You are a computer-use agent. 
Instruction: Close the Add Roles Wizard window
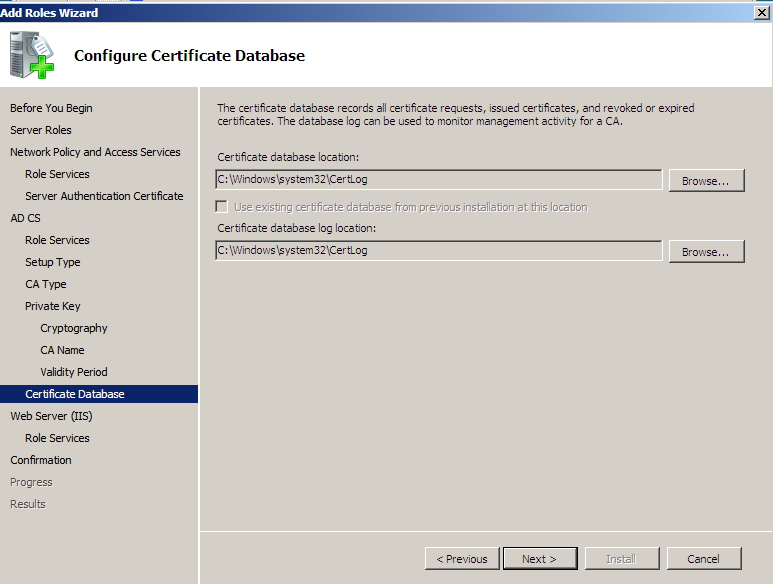(762, 12)
